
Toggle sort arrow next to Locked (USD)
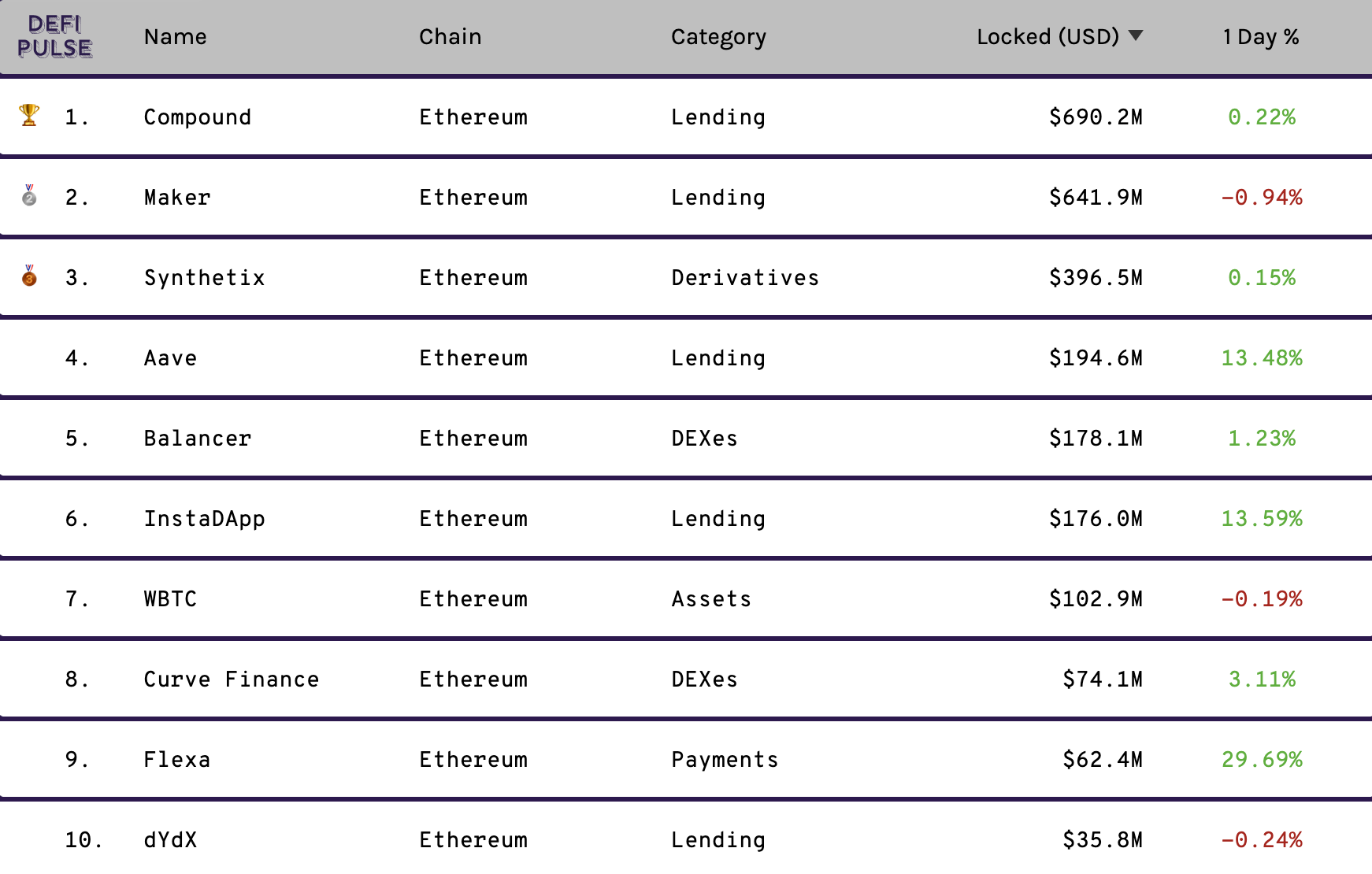point(1136,35)
